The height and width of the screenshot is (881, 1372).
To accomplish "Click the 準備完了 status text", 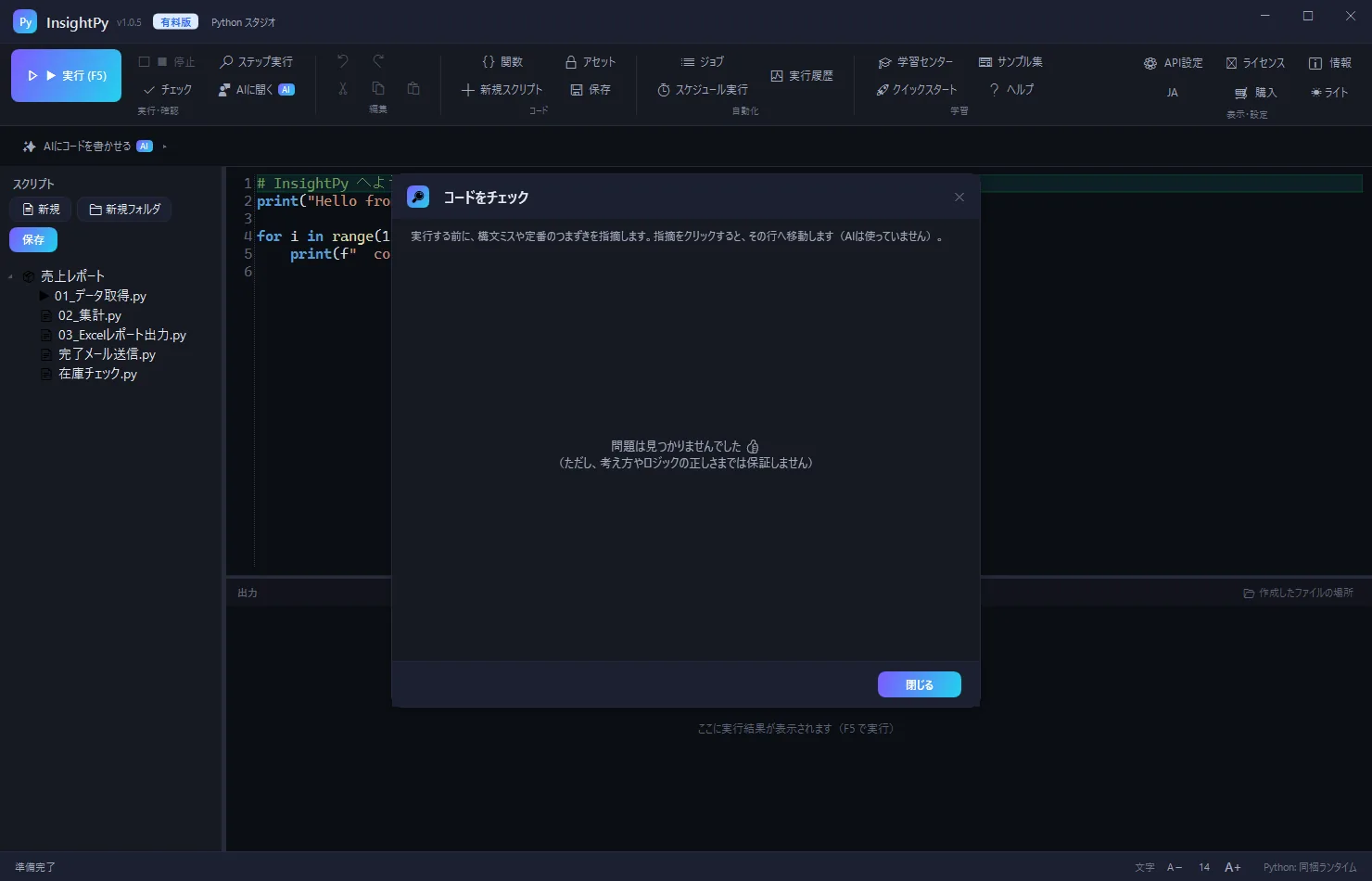I will tap(35, 867).
